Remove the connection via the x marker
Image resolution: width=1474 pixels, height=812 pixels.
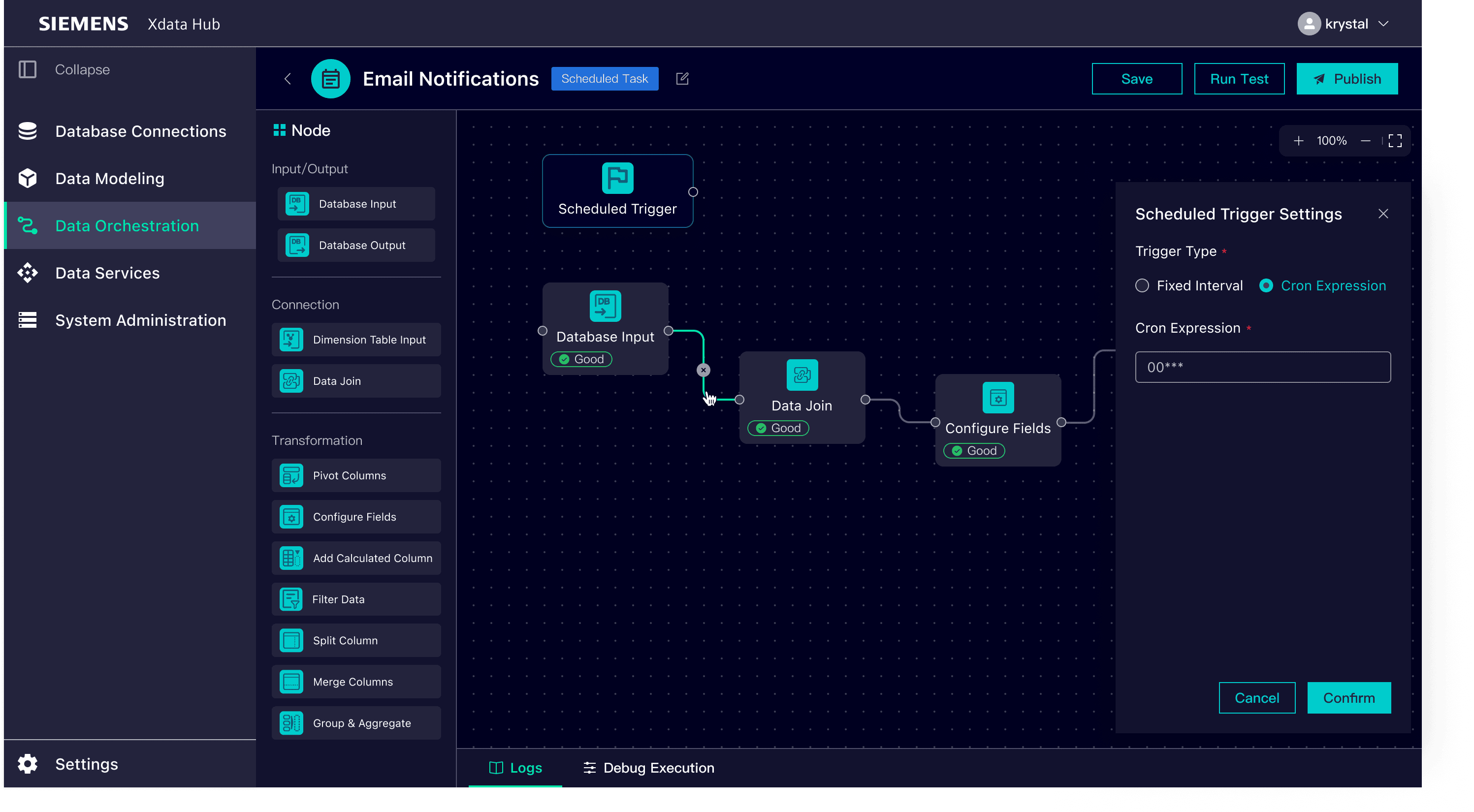pos(703,370)
